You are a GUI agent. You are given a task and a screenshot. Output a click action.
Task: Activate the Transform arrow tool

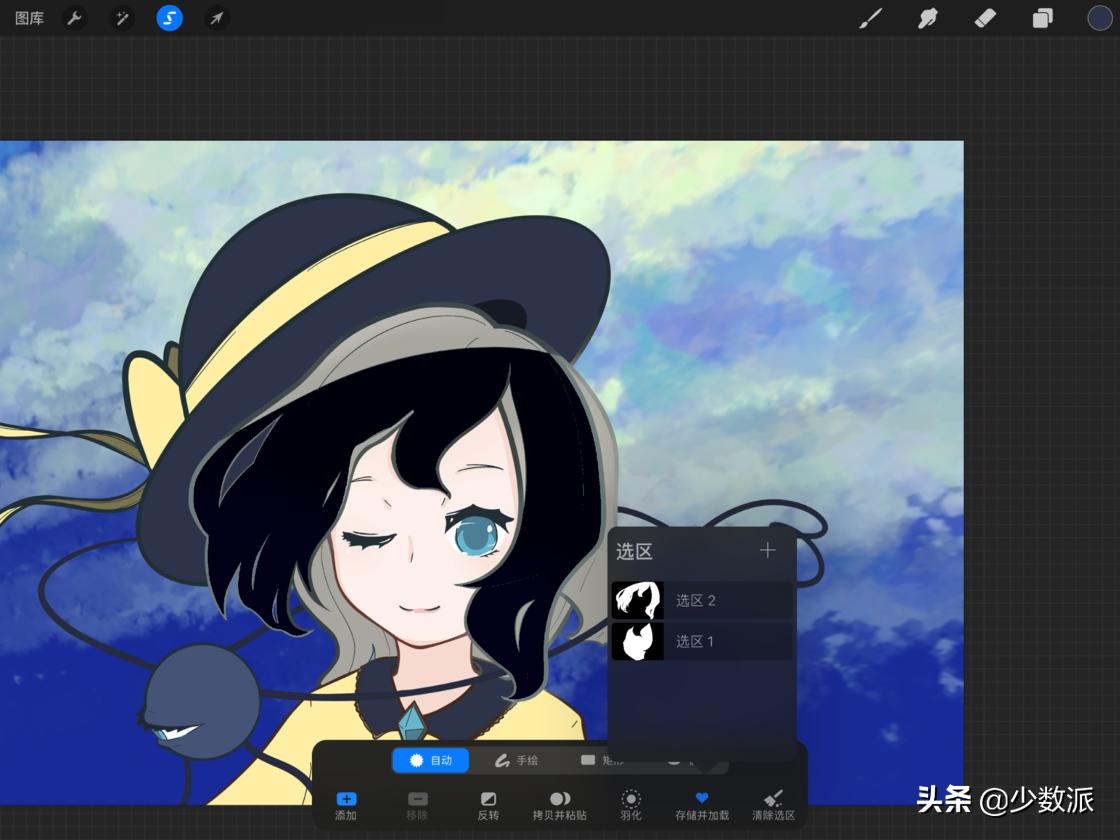click(x=217, y=18)
